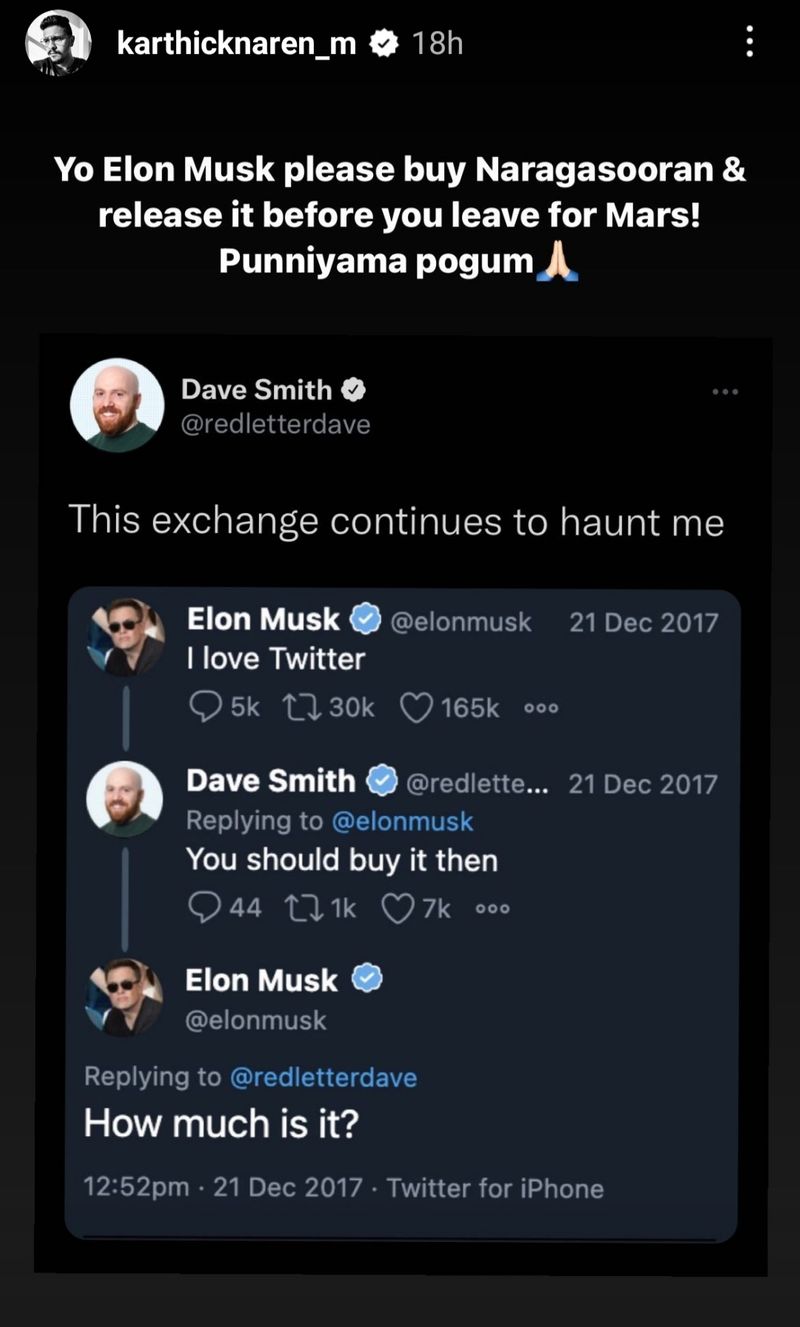This screenshot has width=800, height=1327.
Task: Click @elonmusk mention in 'Replying to'
Action: (x=402, y=821)
